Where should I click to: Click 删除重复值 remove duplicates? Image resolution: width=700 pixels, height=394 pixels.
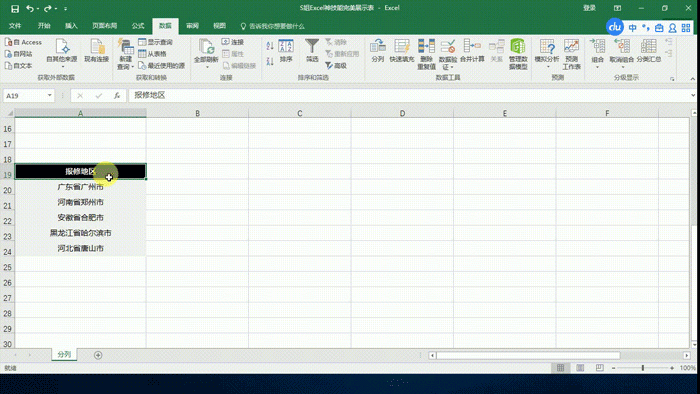[426, 54]
